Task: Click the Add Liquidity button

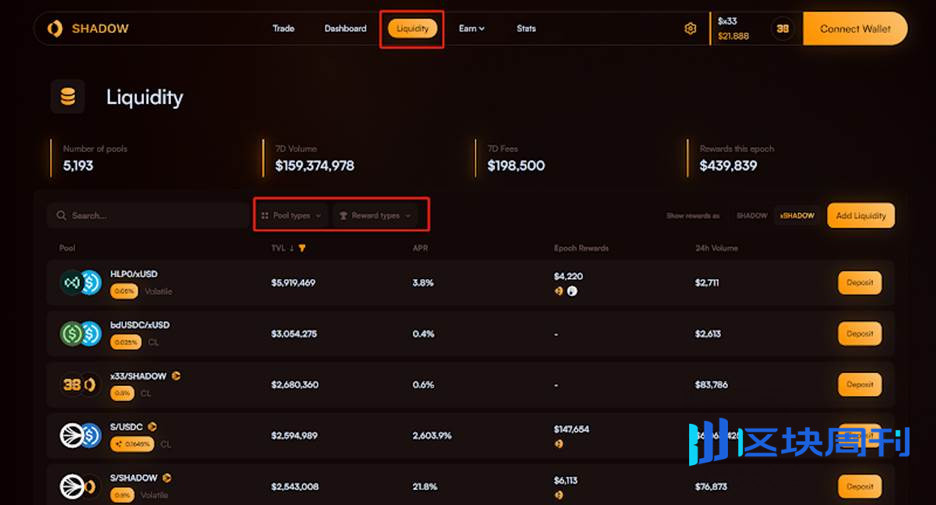Action: click(861, 215)
